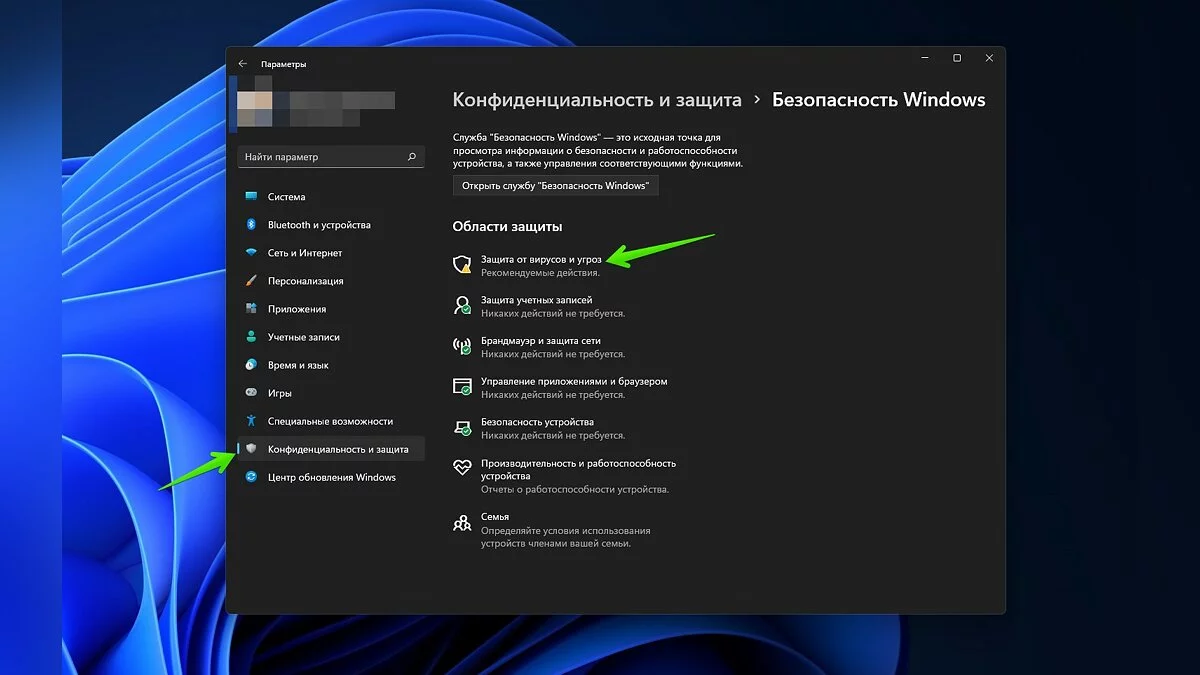Click the Система monitor icon
Viewport: 1200px width, 675px height.
click(251, 197)
